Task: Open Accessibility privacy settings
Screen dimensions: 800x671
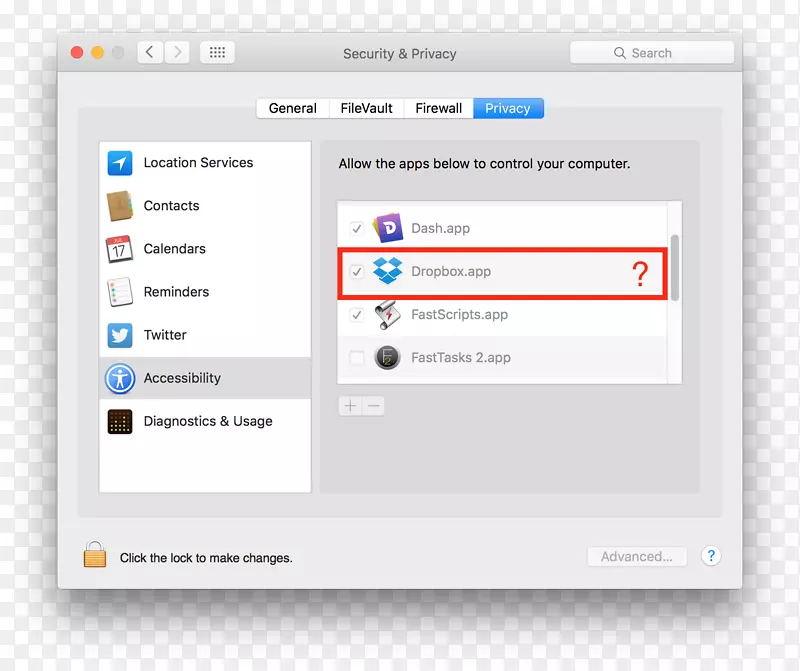Action: pyautogui.click(x=182, y=378)
